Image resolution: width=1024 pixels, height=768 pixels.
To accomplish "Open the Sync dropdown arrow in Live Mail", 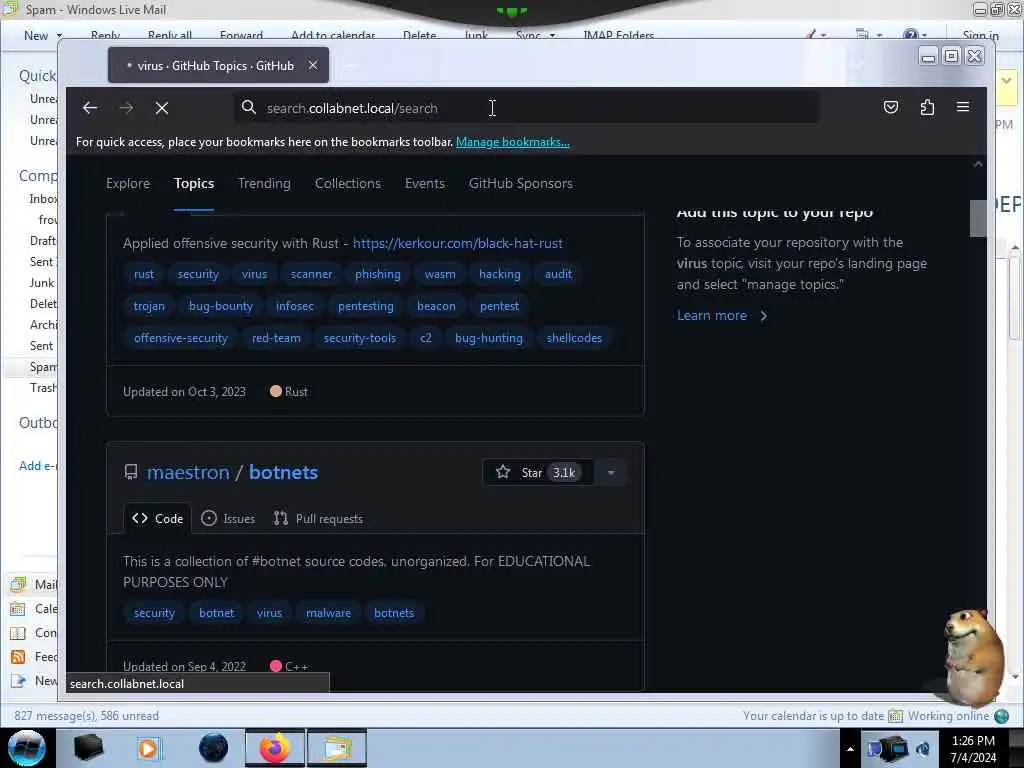I will tap(552, 35).
